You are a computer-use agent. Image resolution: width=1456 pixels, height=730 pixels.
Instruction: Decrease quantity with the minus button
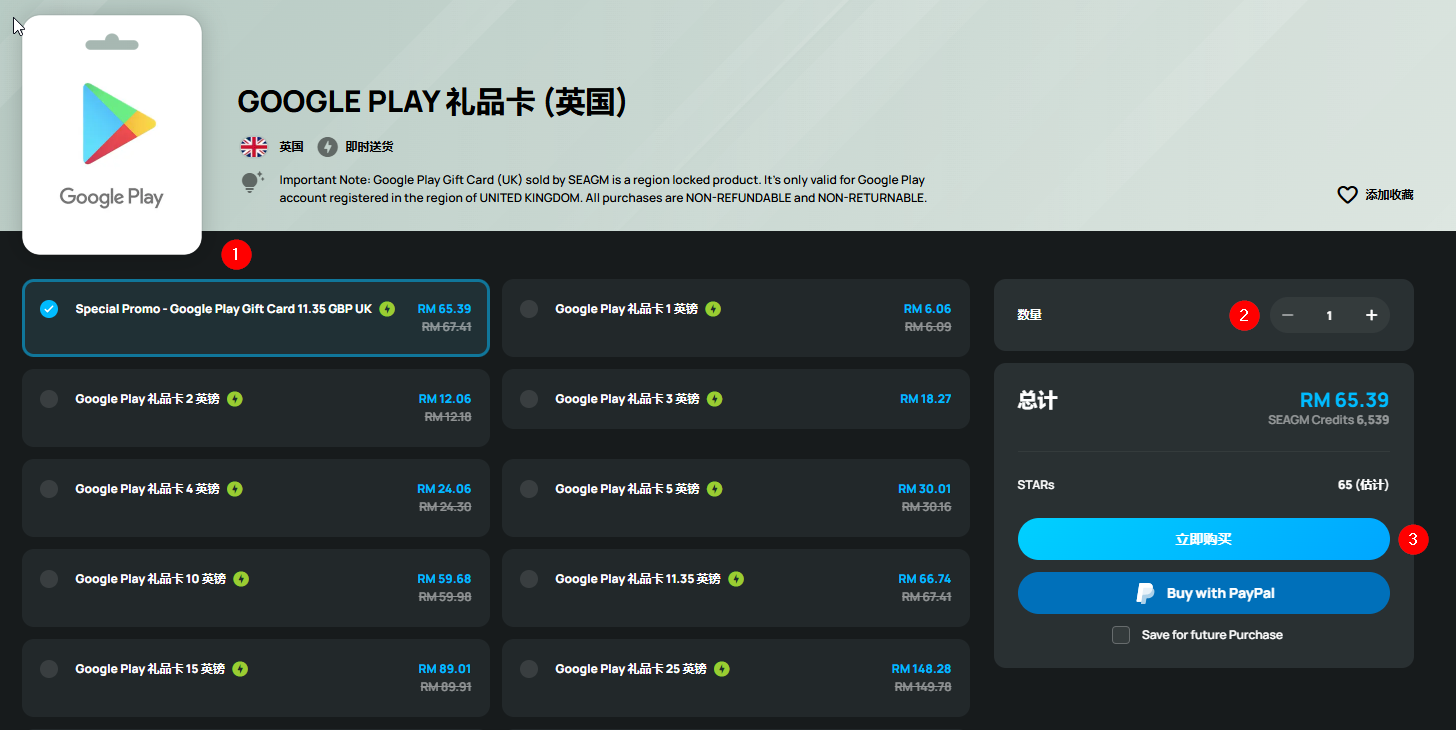click(1288, 315)
